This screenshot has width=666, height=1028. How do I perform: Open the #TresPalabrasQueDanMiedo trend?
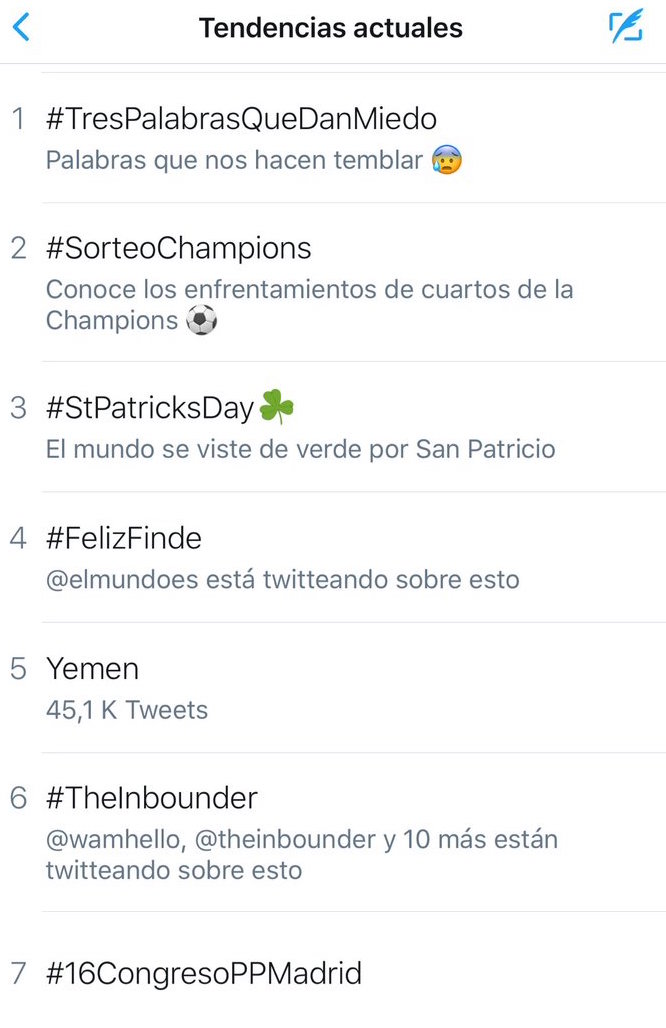(241, 119)
